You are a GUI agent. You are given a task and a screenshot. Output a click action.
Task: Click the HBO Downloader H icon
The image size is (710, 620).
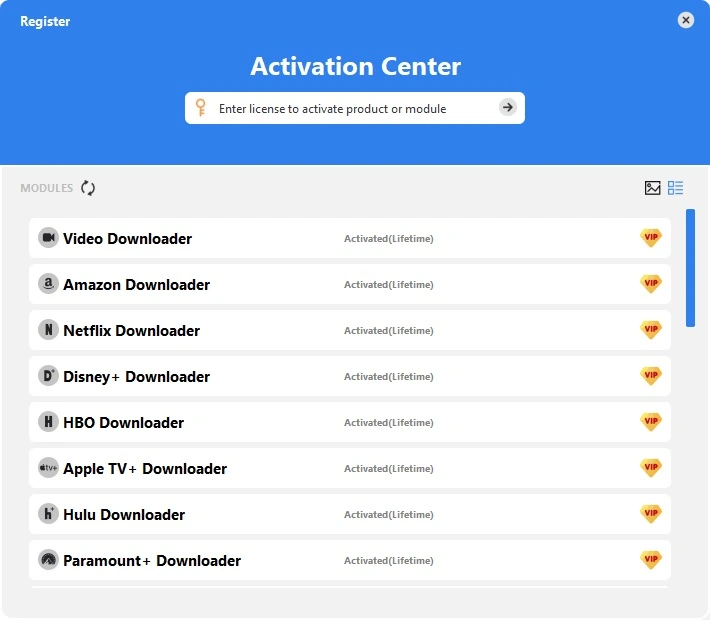[x=48, y=422]
